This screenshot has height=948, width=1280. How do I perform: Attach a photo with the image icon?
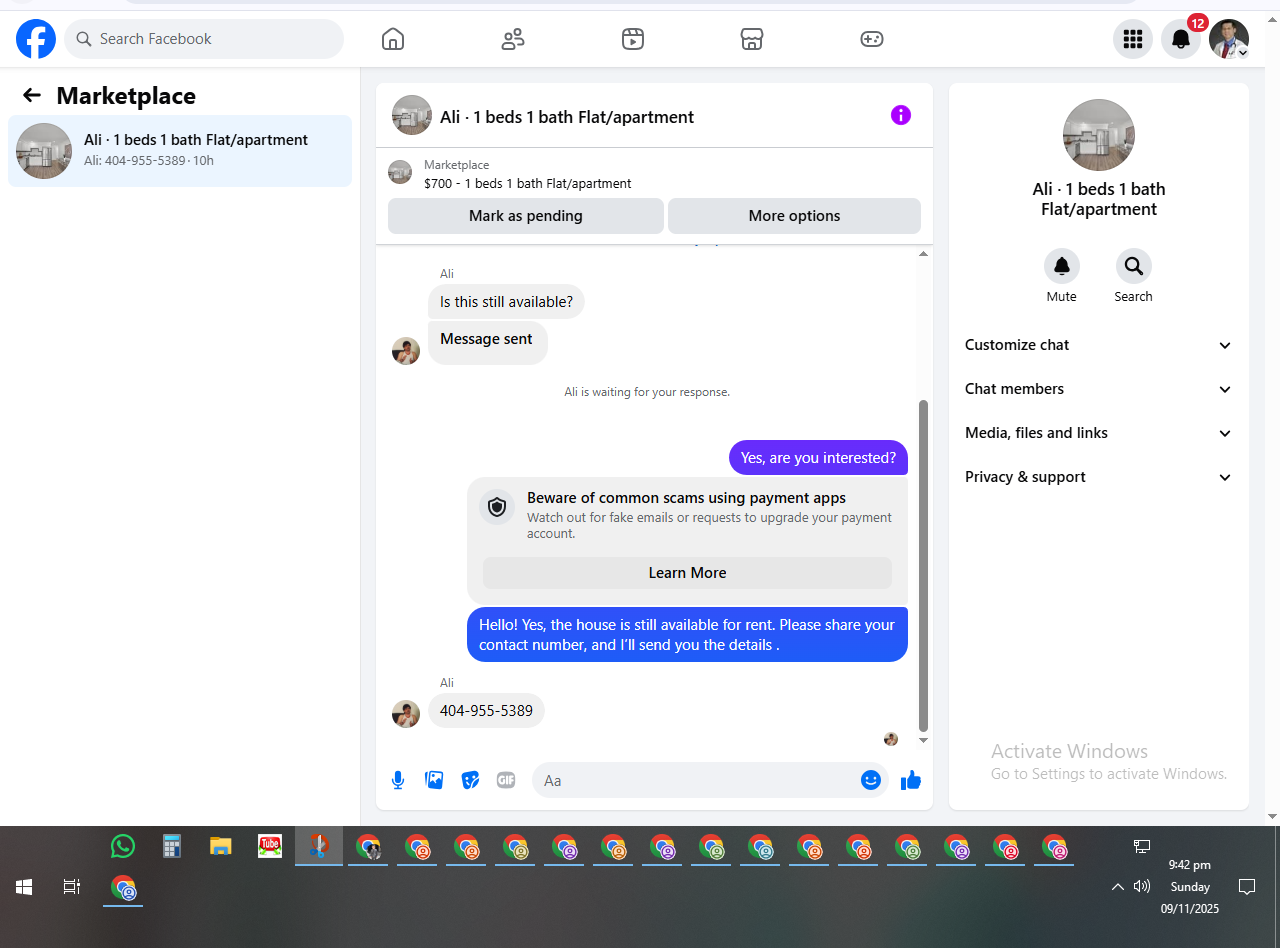click(x=434, y=780)
